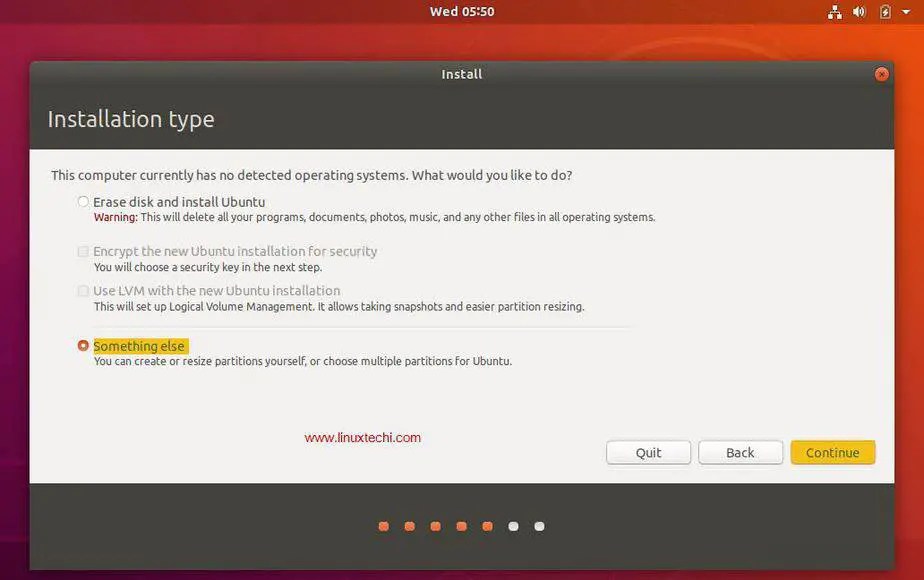Image resolution: width=924 pixels, height=580 pixels.
Task: Click the Continue button
Action: [833, 453]
